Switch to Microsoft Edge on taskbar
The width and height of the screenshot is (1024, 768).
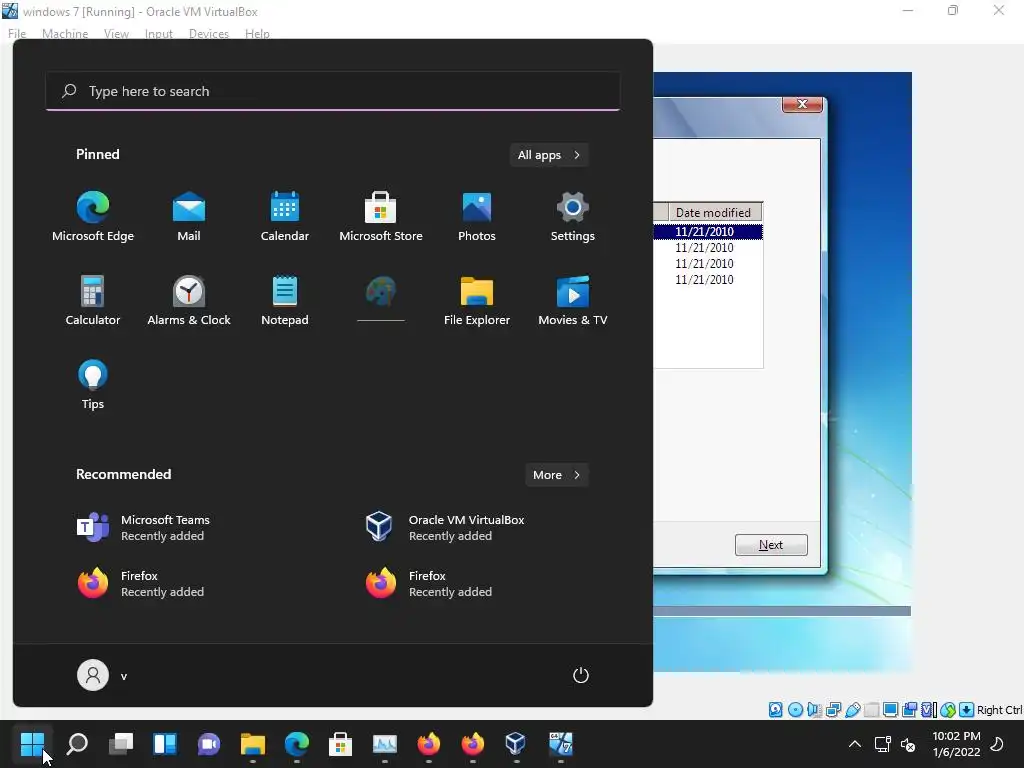tap(296, 743)
